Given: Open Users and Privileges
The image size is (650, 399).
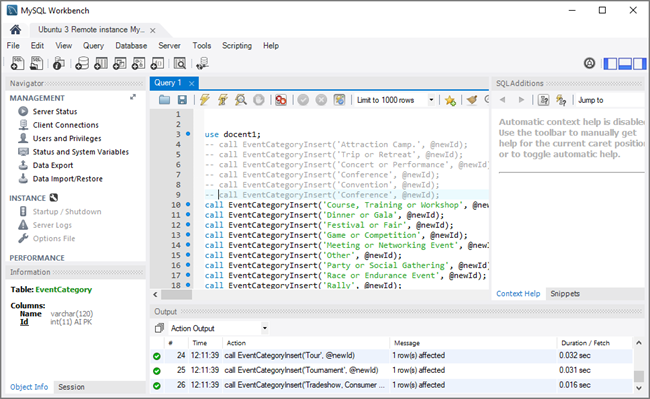Looking at the screenshot, I should coord(67,138).
